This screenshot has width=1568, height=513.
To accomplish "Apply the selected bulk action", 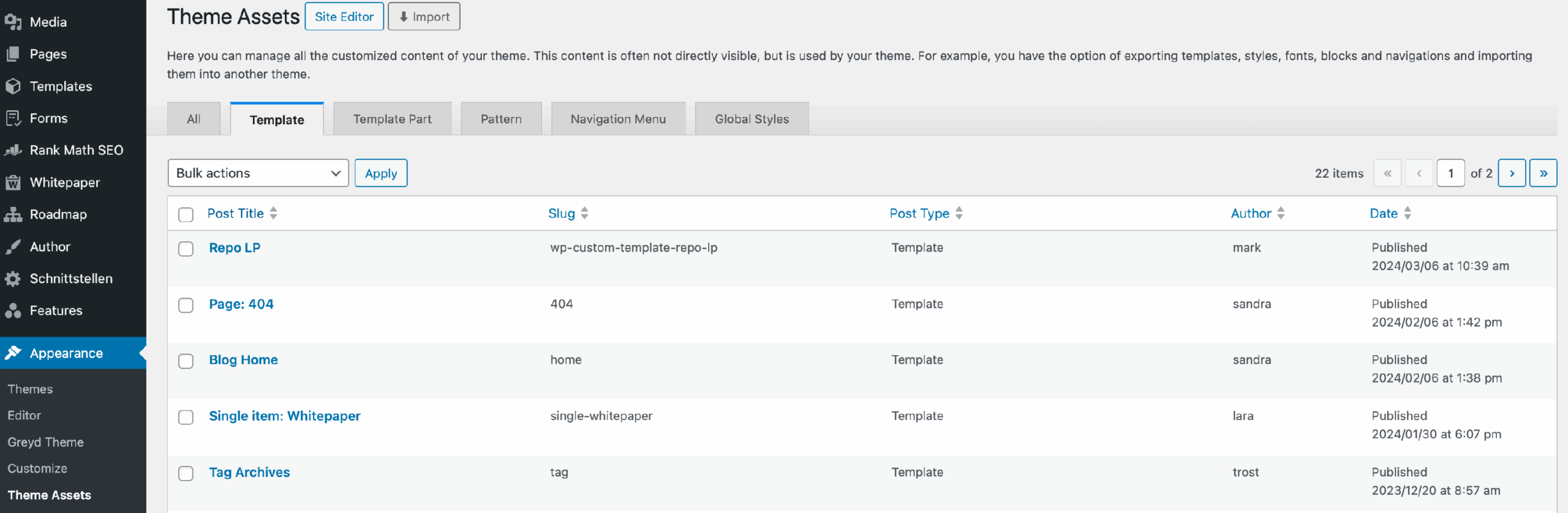I will click(x=381, y=173).
